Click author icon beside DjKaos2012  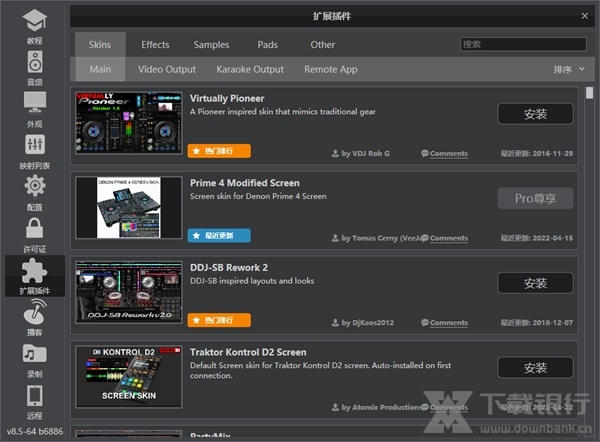(x=335, y=323)
